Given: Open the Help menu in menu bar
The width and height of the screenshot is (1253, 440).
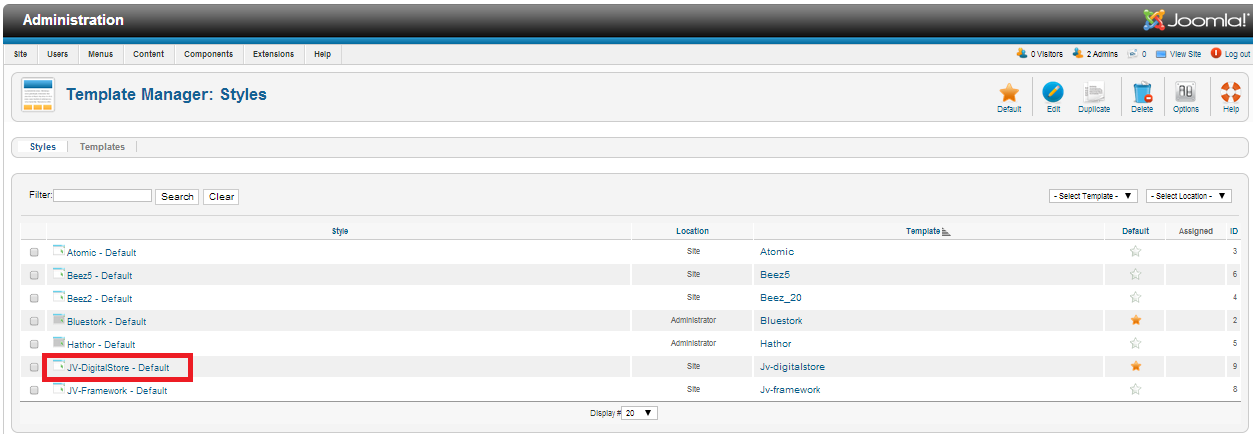Looking at the screenshot, I should (x=322, y=54).
